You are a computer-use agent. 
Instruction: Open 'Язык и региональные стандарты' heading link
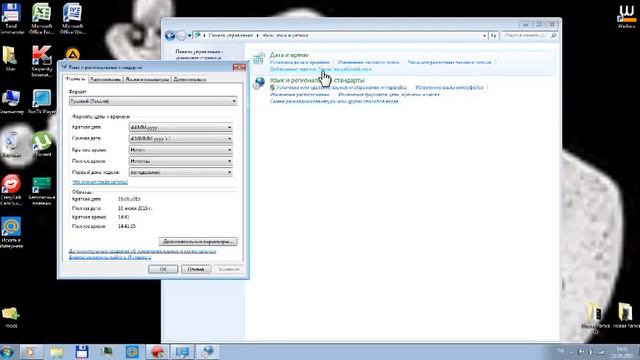coord(317,80)
